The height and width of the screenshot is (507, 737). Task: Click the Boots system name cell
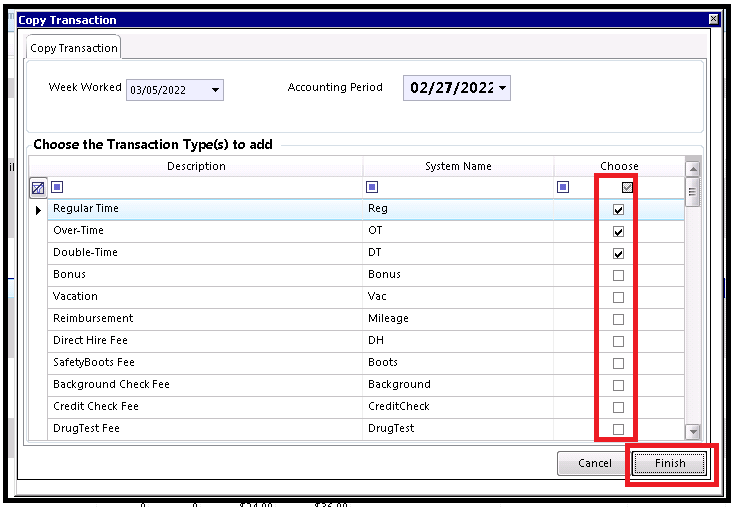[458, 364]
